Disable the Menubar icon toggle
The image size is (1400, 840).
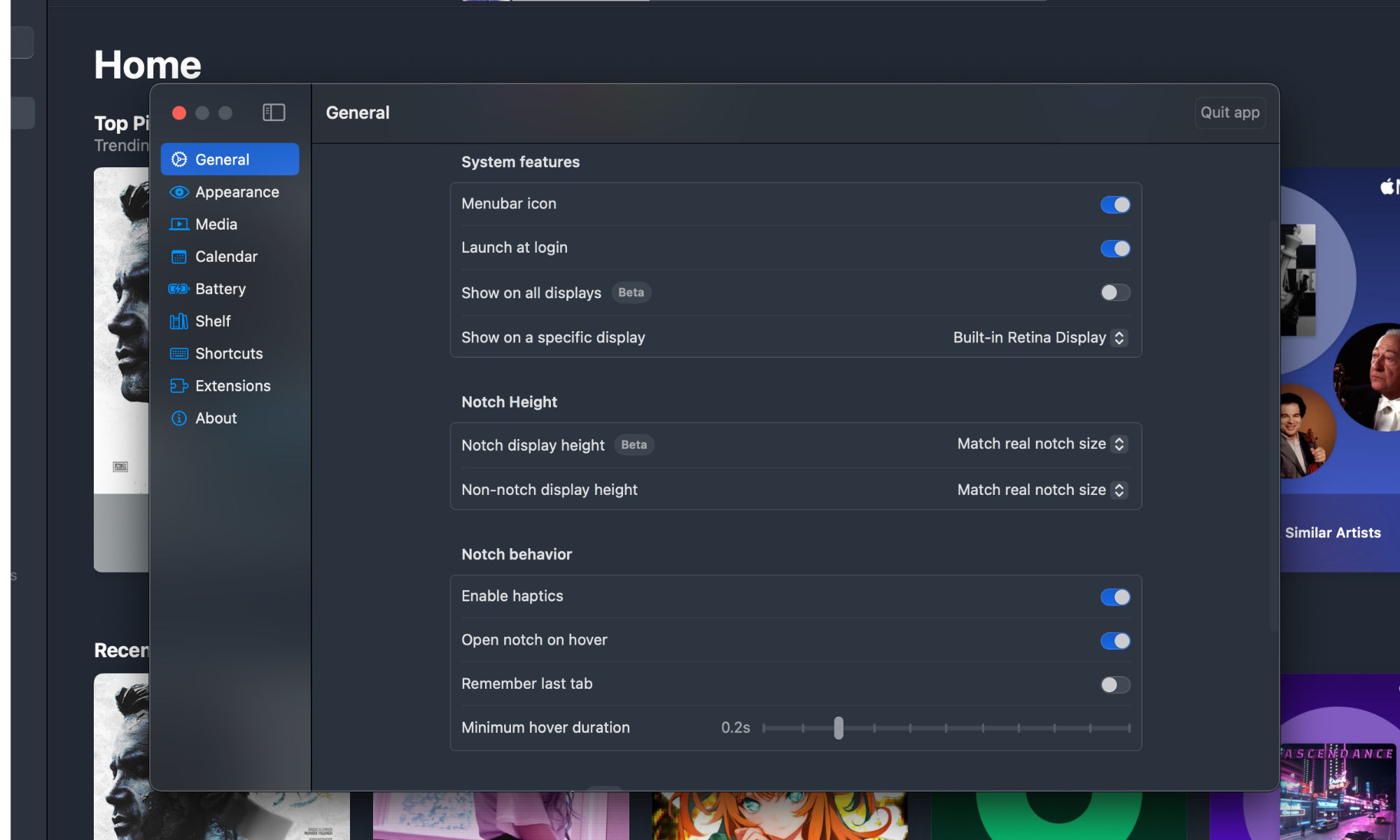click(1114, 204)
